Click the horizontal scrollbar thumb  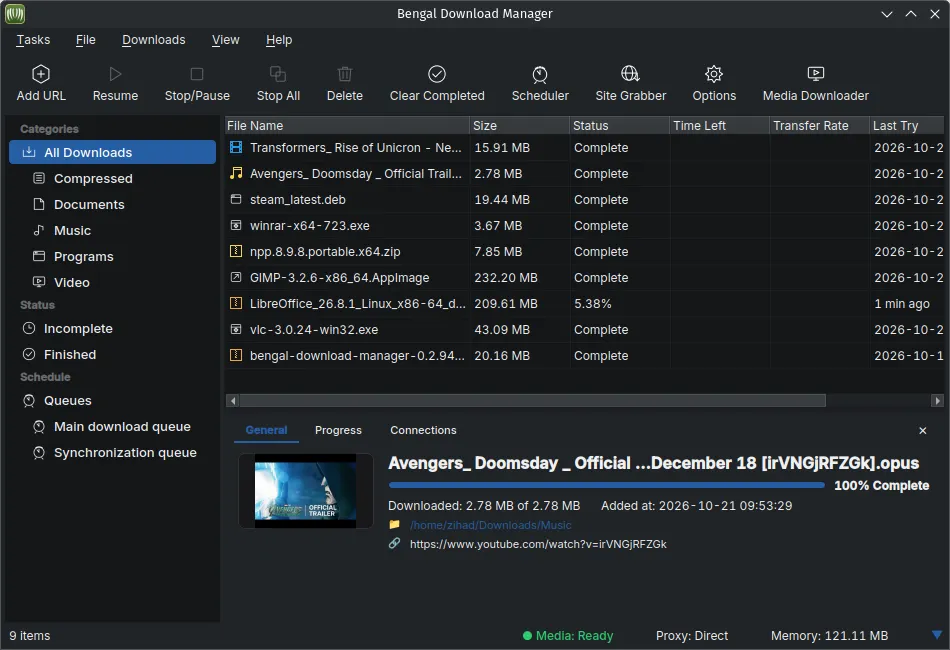coord(533,400)
